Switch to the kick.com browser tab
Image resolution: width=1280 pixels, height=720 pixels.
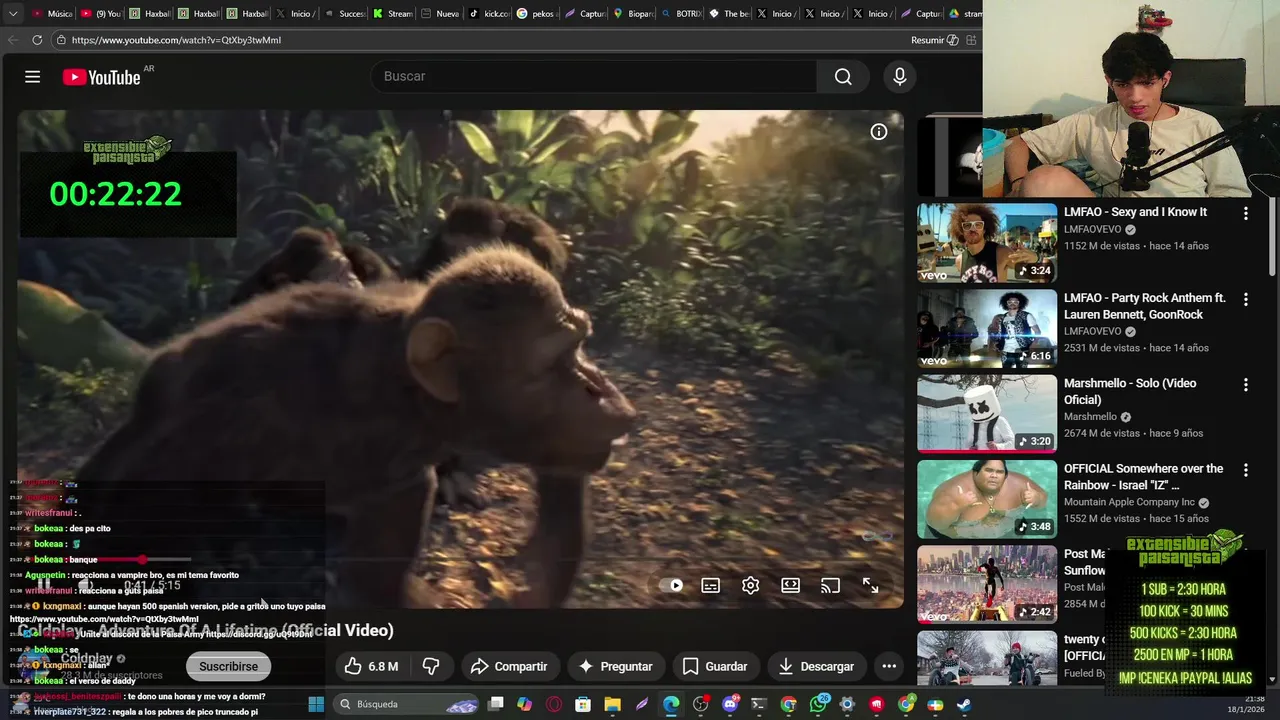click(489, 14)
